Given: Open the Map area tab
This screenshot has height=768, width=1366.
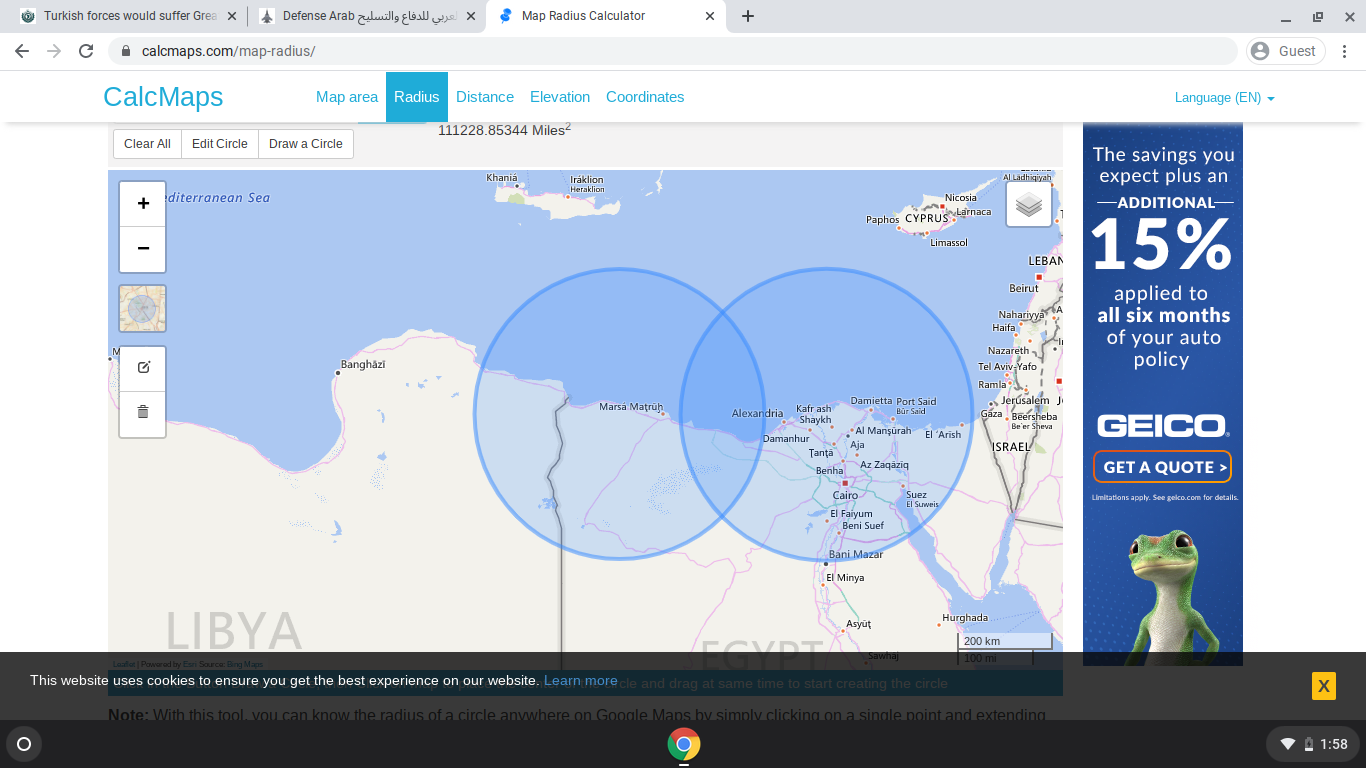Looking at the screenshot, I should pyautogui.click(x=347, y=97).
